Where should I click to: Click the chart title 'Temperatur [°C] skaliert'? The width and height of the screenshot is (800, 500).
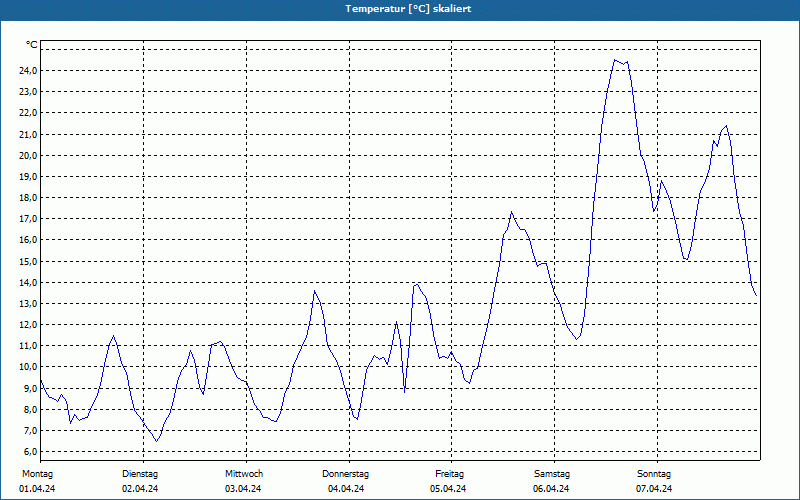click(408, 9)
